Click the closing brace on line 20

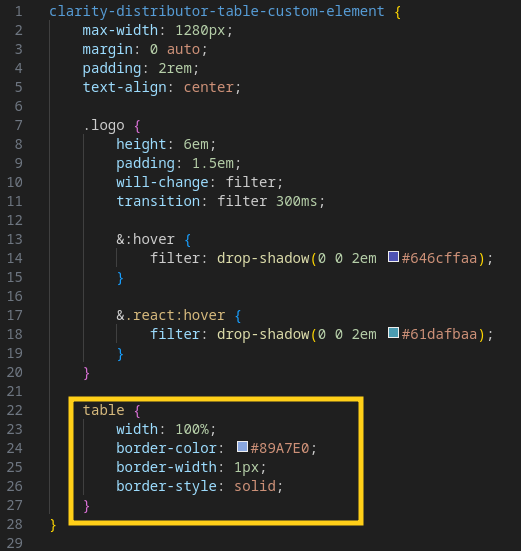pyautogui.click(x=86, y=373)
